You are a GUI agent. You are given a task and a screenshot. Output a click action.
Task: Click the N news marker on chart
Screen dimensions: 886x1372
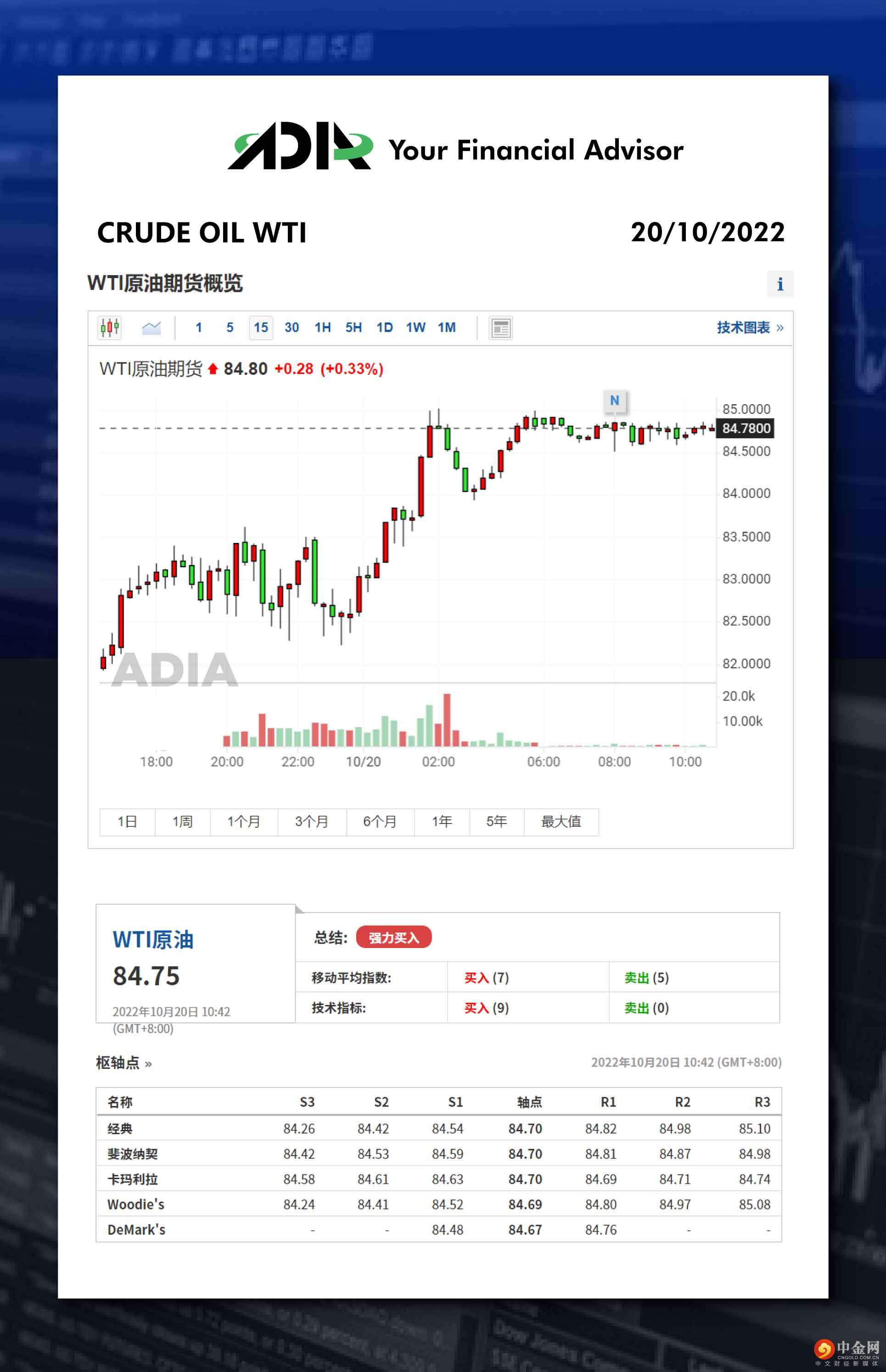pyautogui.click(x=614, y=401)
